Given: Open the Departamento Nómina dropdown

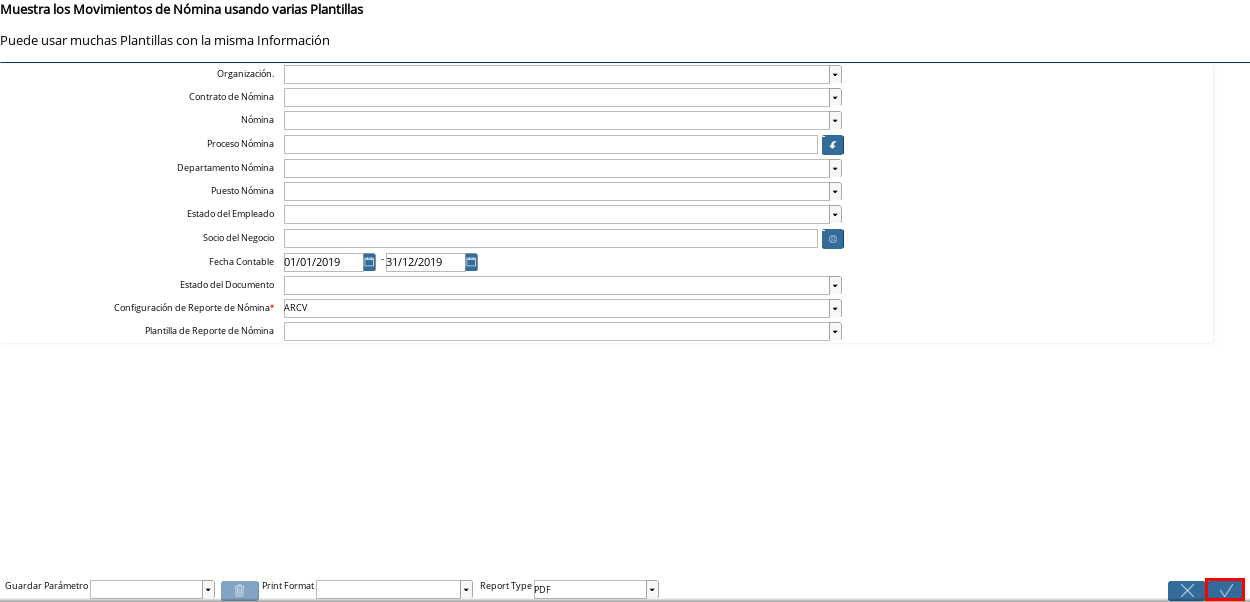Looking at the screenshot, I should [835, 168].
